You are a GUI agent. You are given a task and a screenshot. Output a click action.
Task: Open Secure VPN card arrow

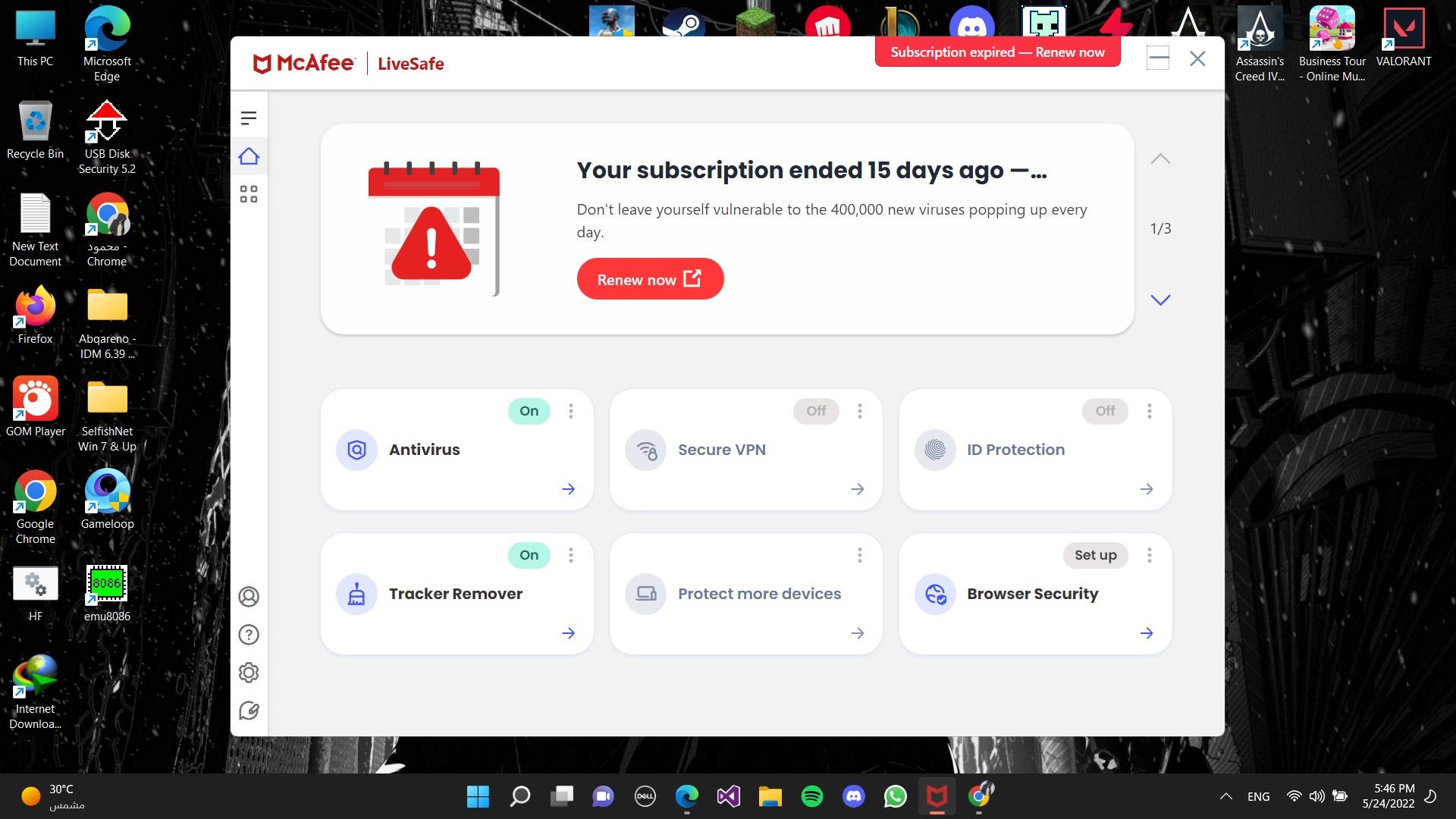pyautogui.click(x=858, y=489)
